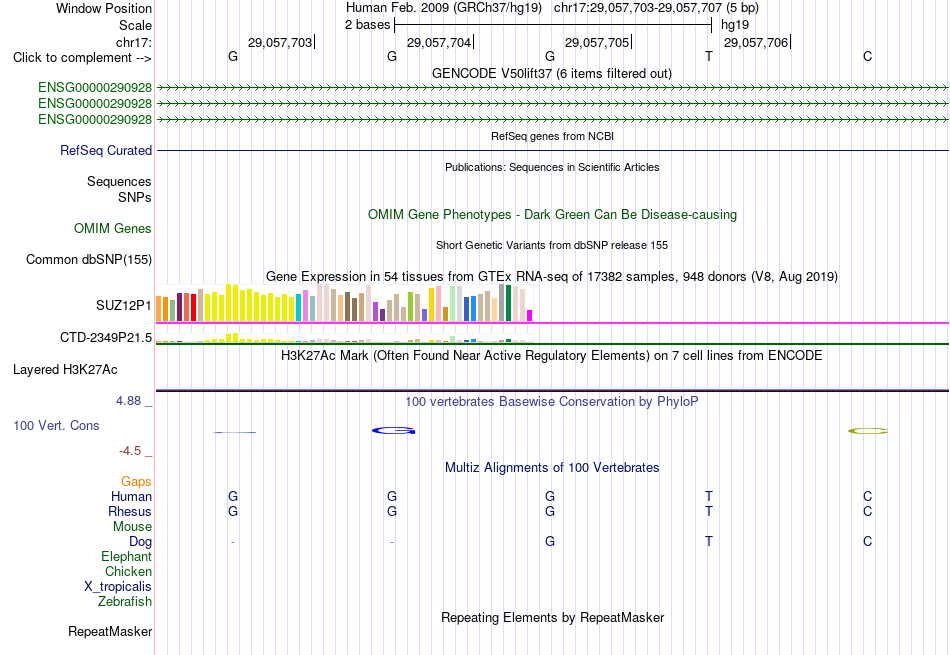Click '100 vertebrates Basewise Conservation' title
The width and height of the screenshot is (950, 655).
551,401
